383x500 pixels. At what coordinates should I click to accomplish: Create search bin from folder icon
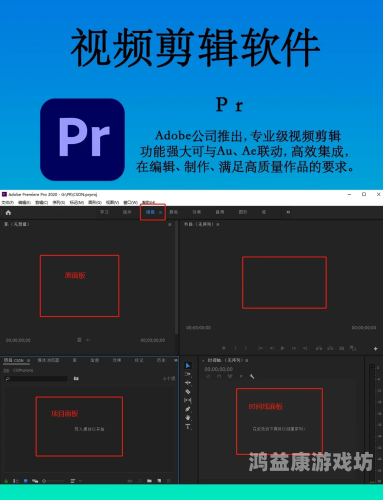click(x=76, y=378)
